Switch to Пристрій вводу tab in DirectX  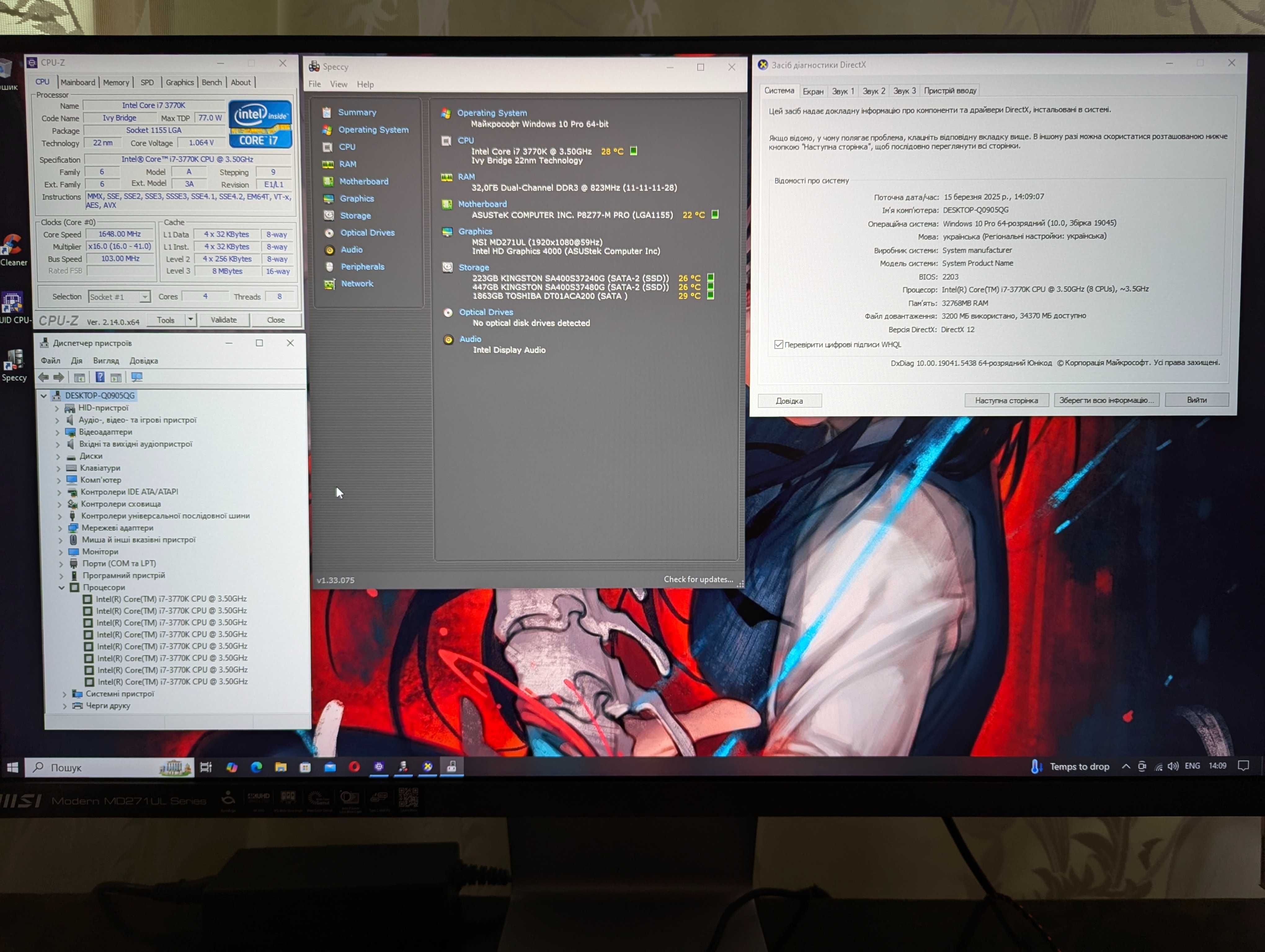click(950, 90)
